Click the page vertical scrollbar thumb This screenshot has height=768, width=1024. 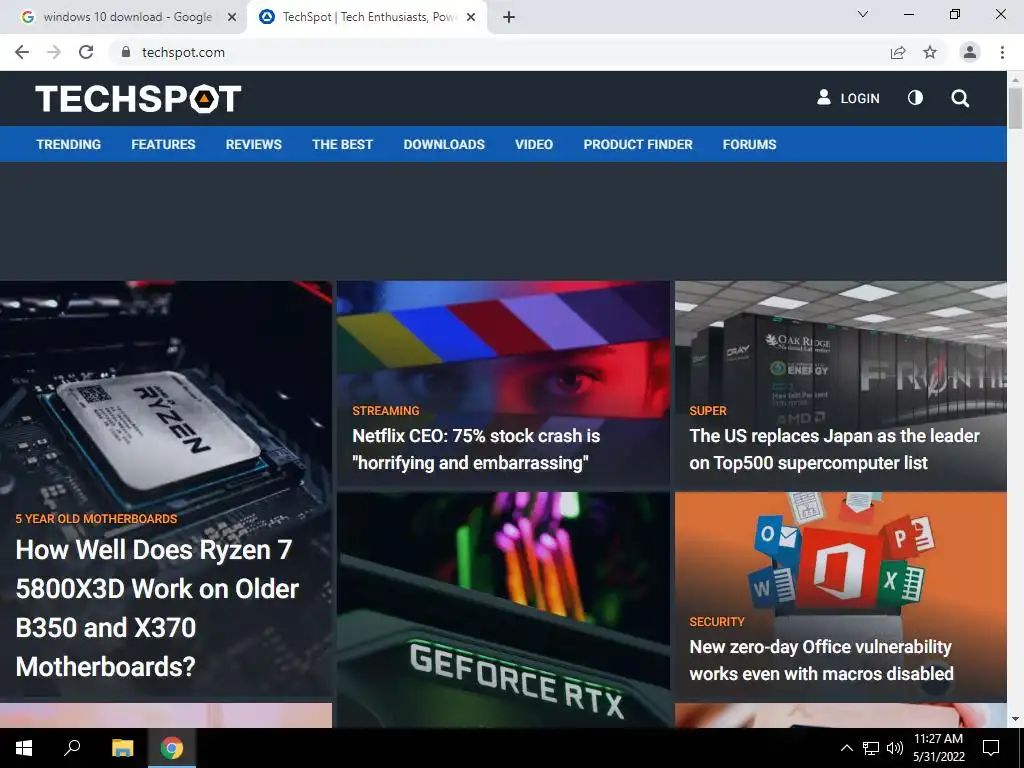(1015, 108)
